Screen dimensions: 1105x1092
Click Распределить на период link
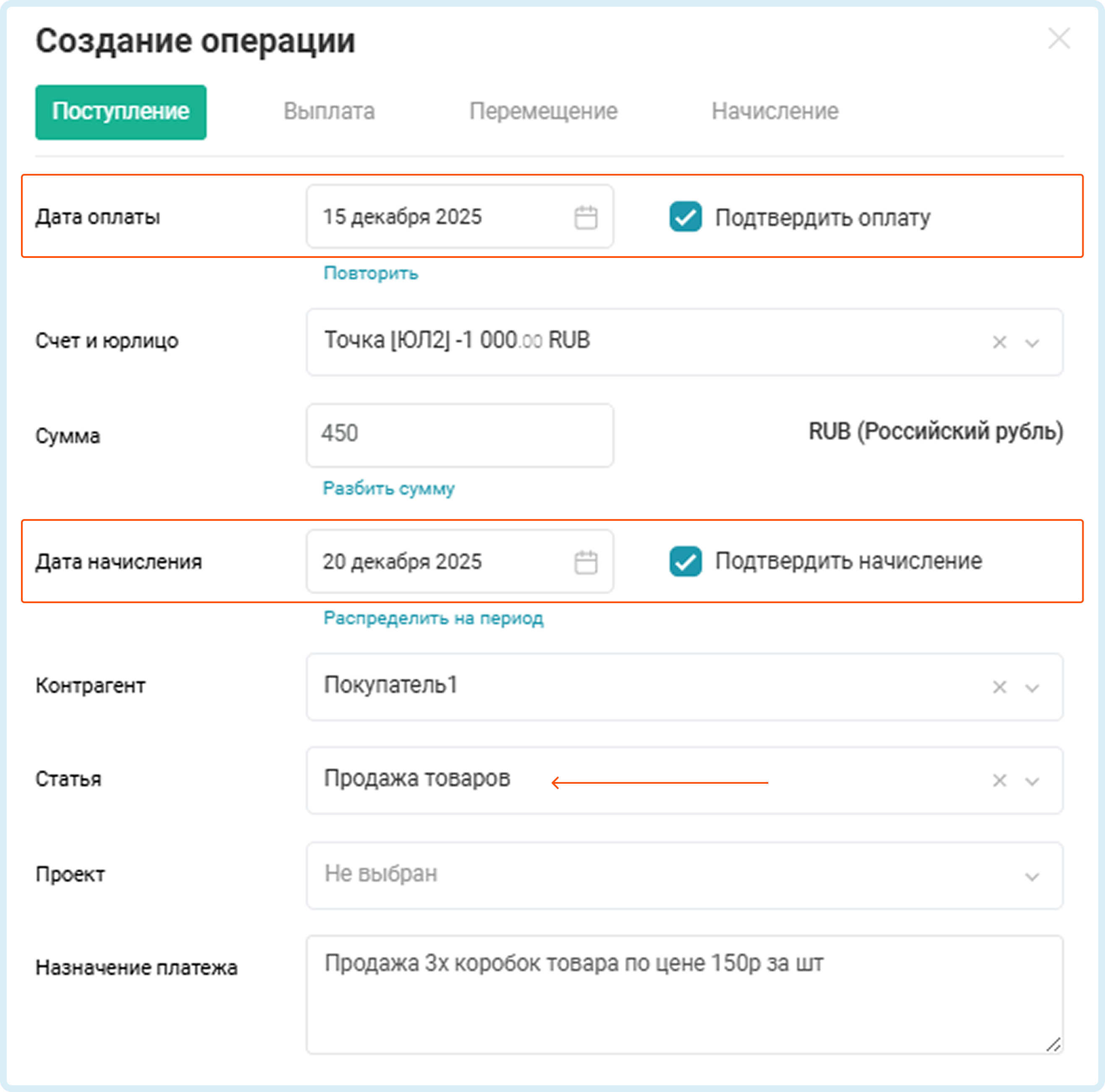tap(433, 618)
